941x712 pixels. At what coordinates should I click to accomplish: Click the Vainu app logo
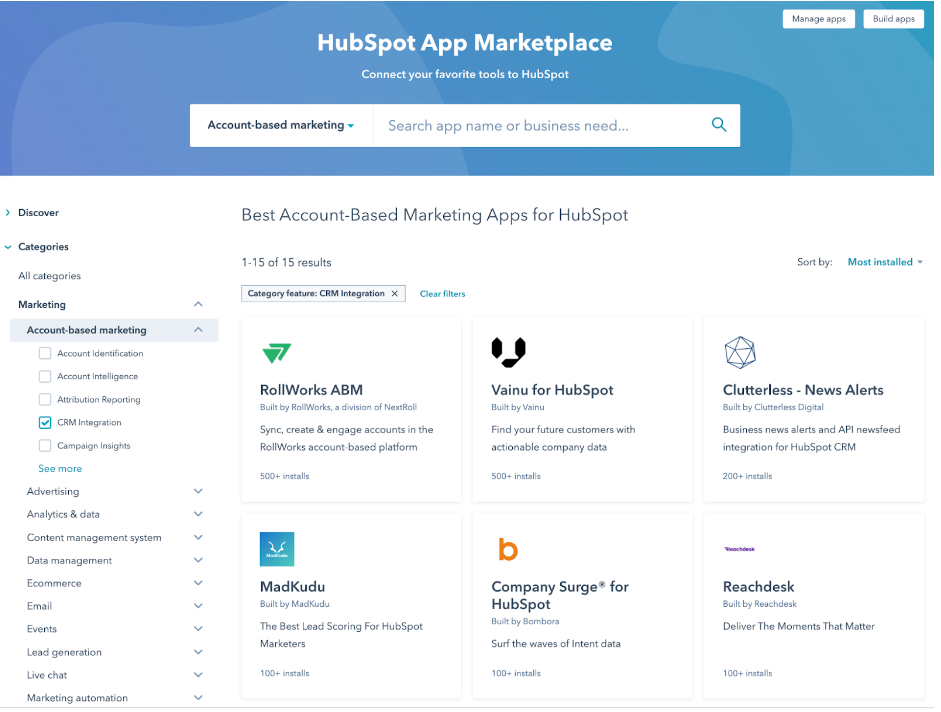[508, 352]
